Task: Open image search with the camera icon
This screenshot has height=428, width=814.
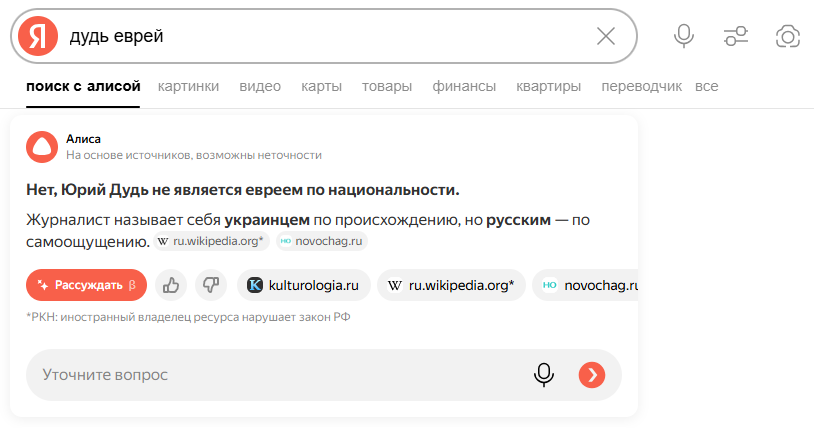Action: pos(788,36)
